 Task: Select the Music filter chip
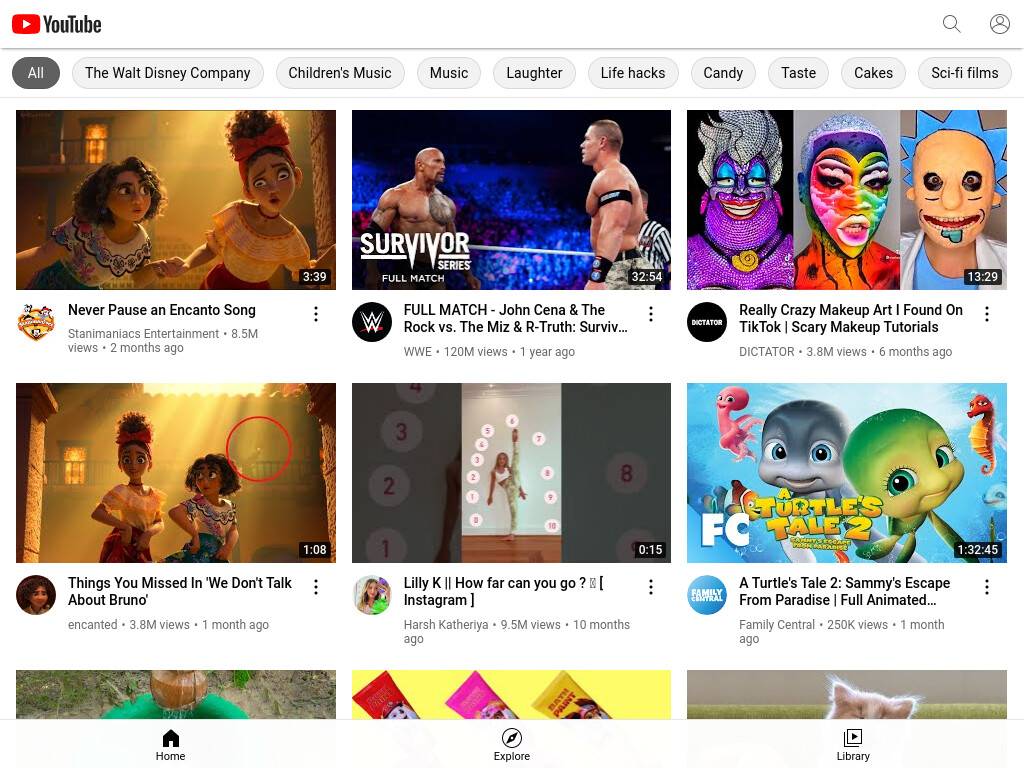449,73
